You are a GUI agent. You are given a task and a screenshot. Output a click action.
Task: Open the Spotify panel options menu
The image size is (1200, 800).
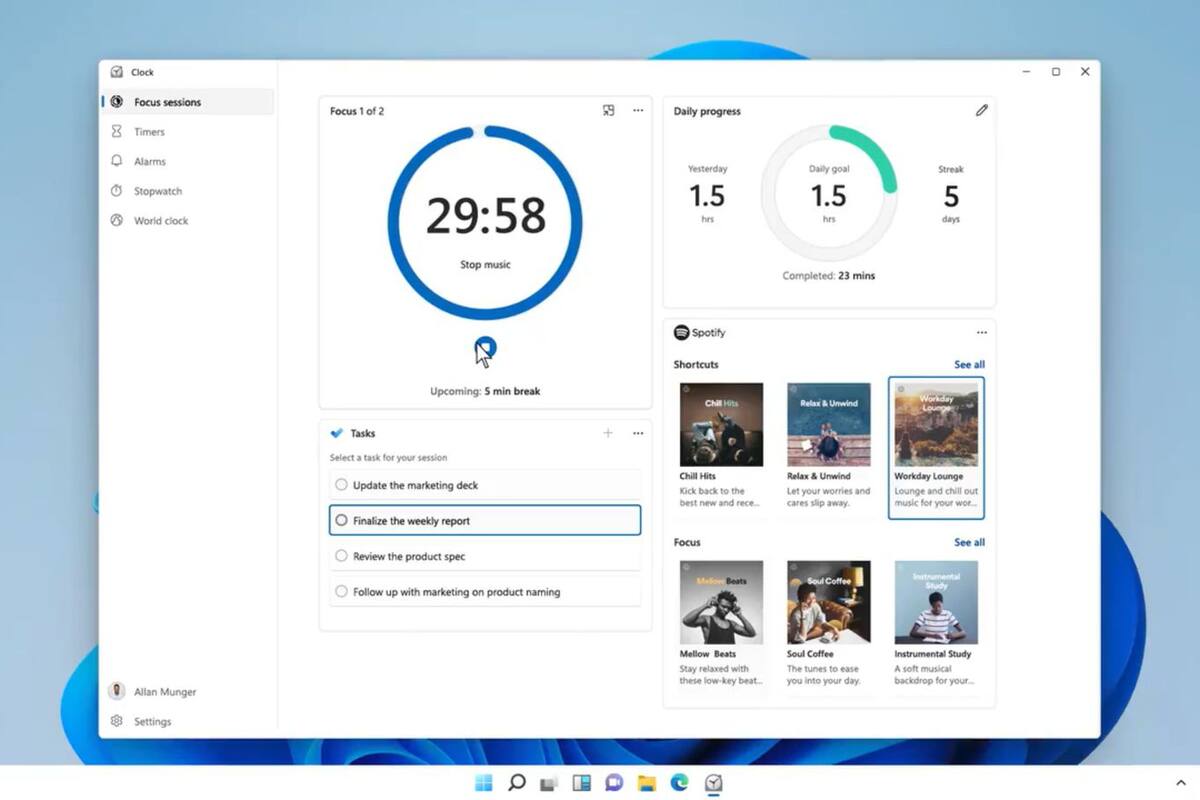pyautogui.click(x=981, y=332)
